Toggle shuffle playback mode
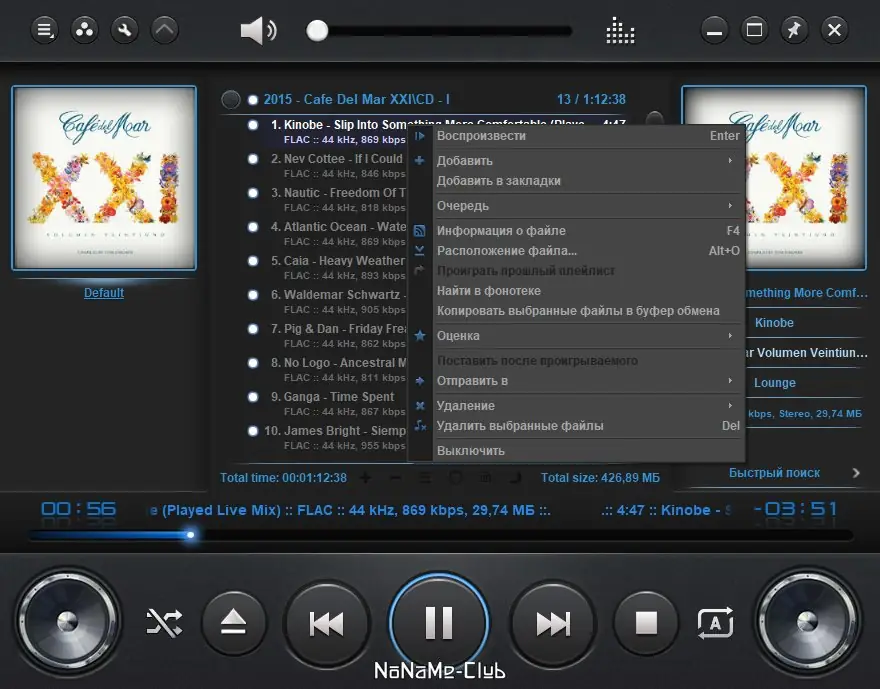 164,623
